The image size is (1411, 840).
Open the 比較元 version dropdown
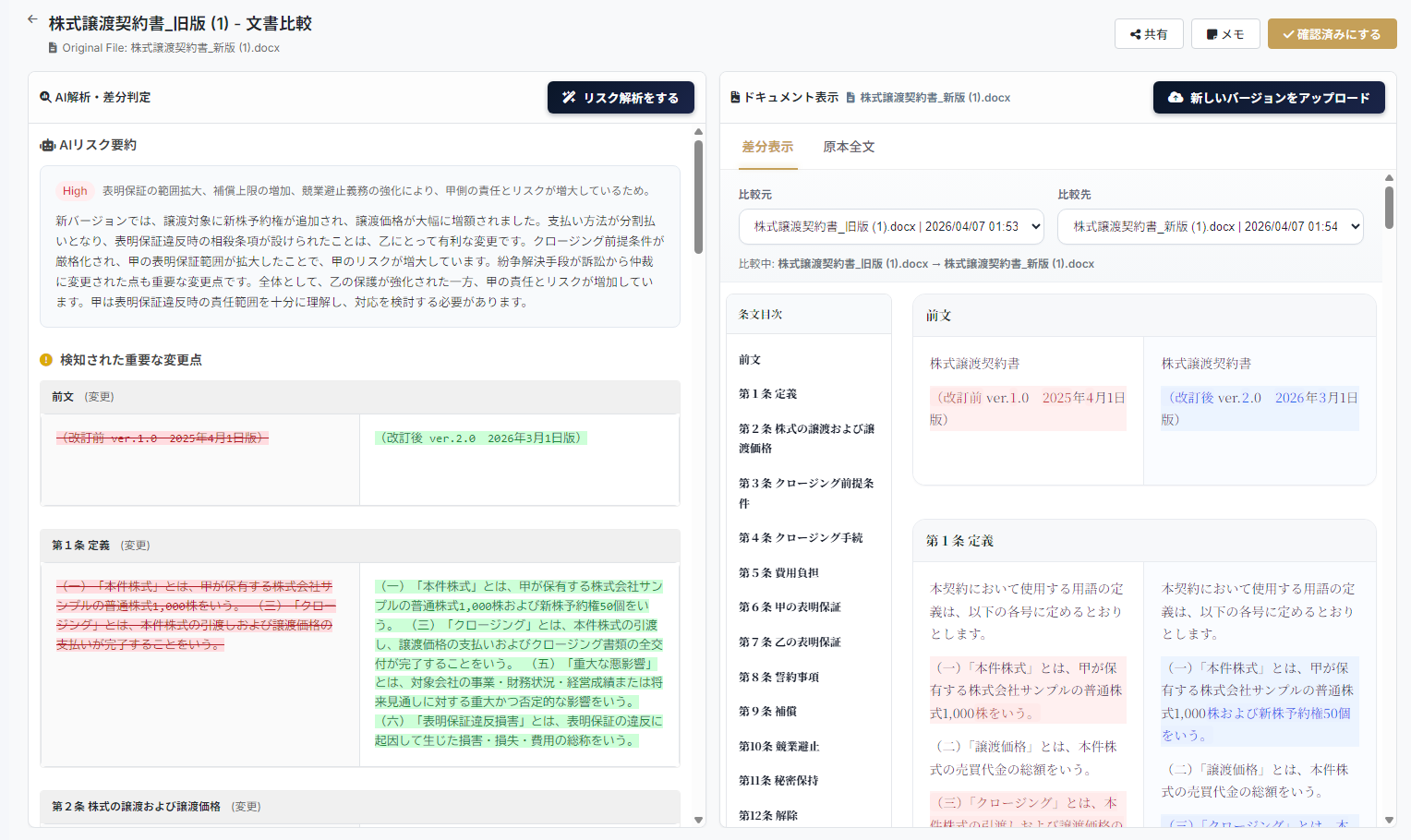891,226
